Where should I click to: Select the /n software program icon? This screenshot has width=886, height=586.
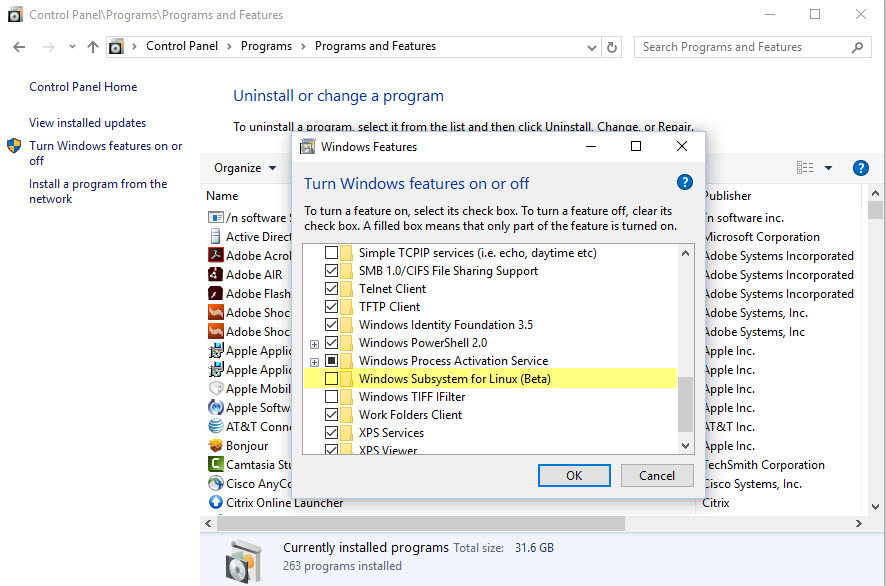point(215,218)
